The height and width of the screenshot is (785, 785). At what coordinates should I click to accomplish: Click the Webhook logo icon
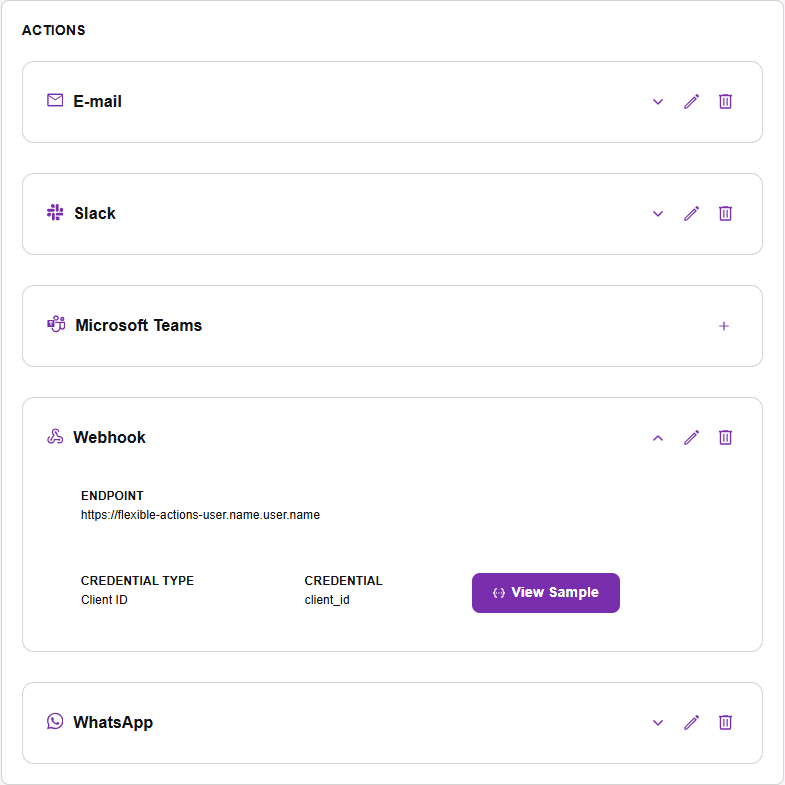[x=55, y=437]
